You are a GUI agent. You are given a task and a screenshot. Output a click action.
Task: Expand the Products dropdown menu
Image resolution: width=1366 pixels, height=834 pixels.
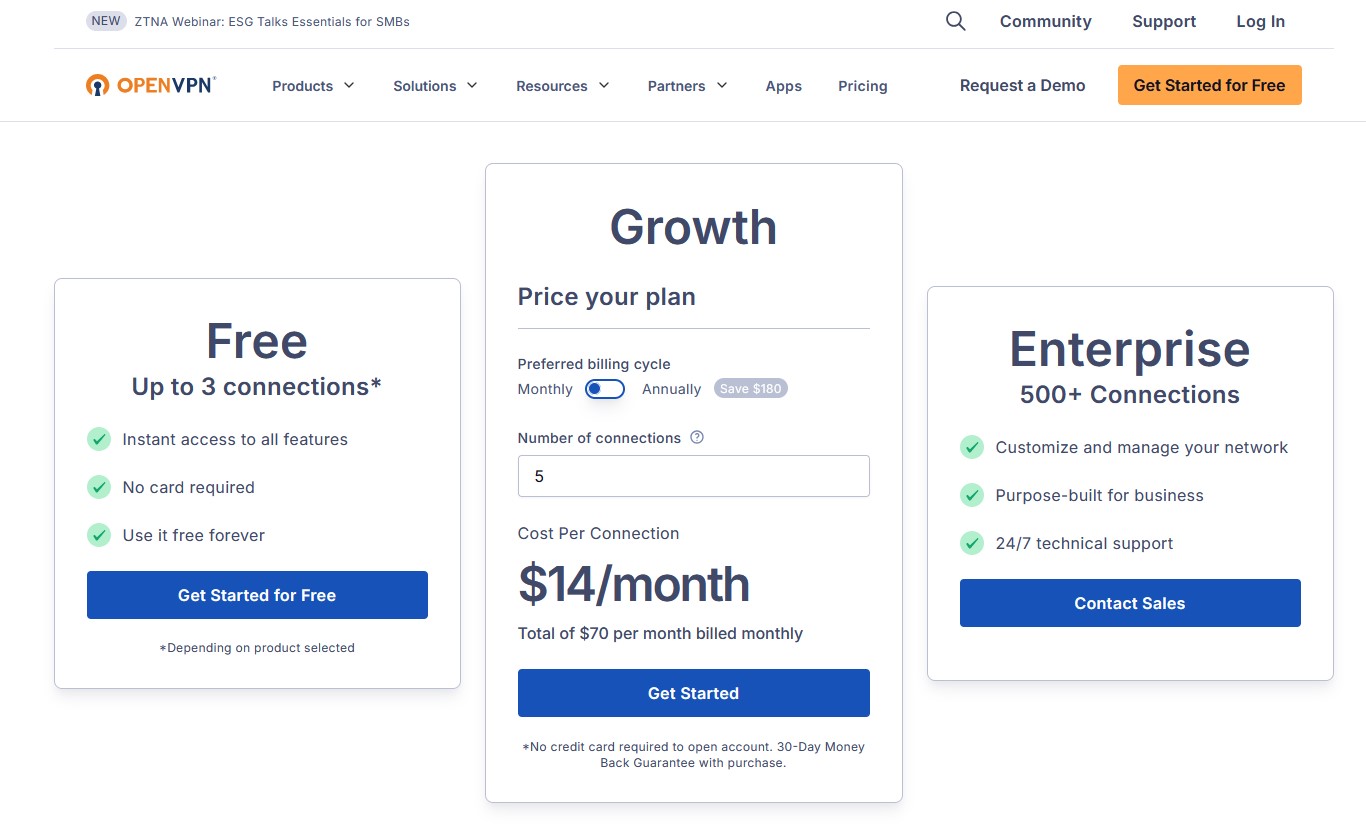pyautogui.click(x=313, y=86)
